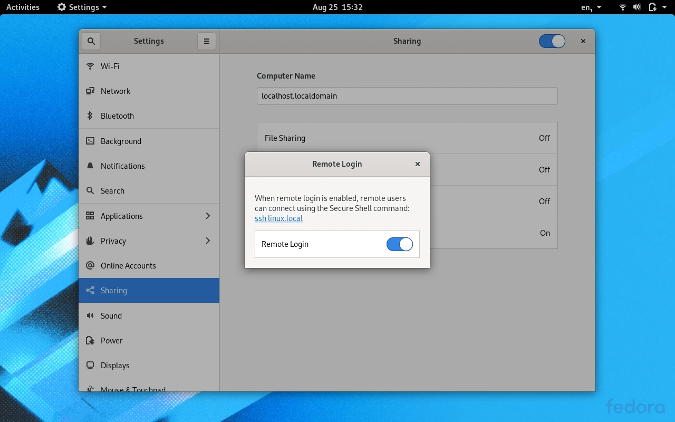Open the clock and calendar in top bar

pos(337,7)
